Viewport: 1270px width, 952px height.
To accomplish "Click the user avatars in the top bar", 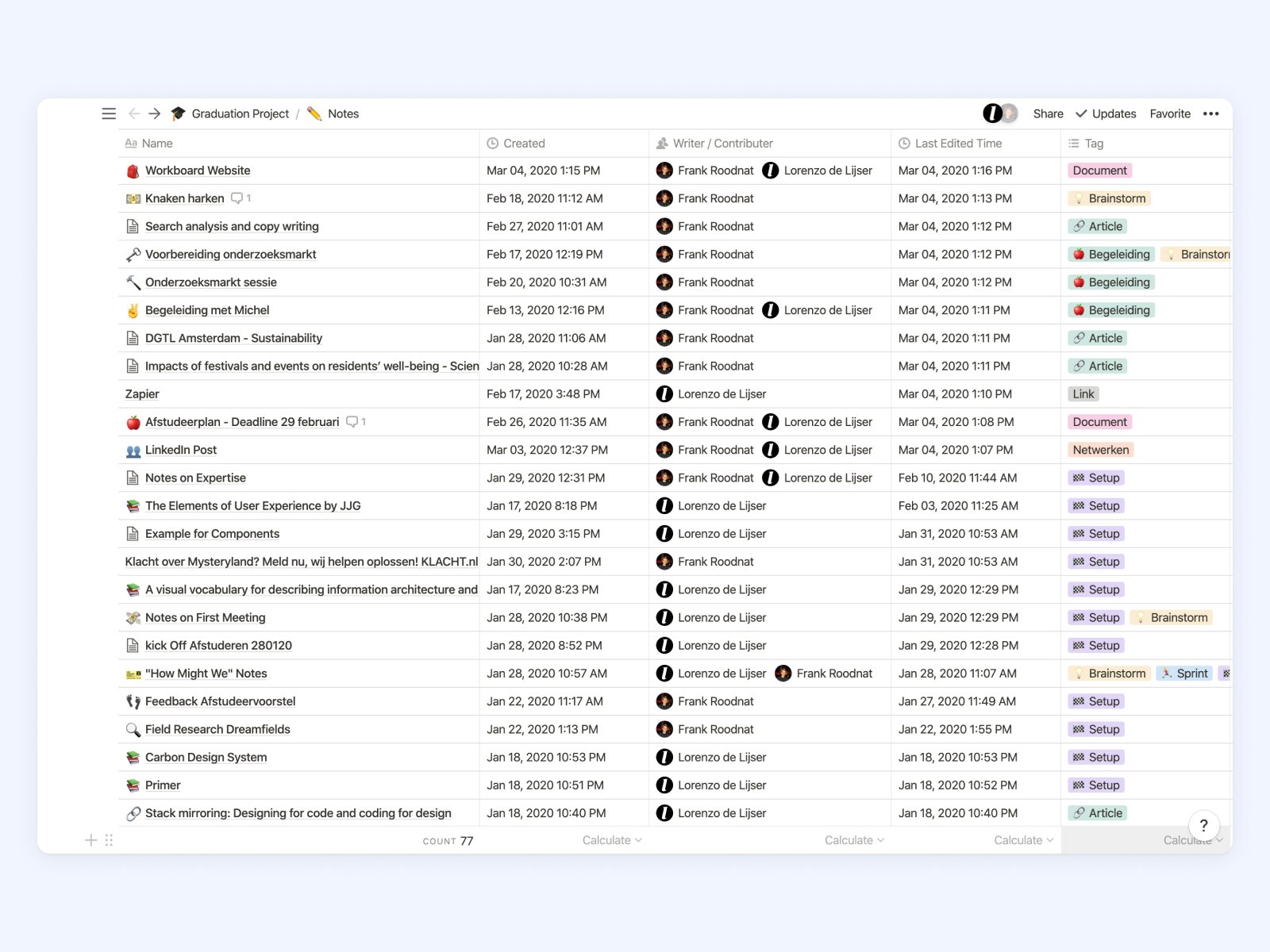I will pyautogui.click(x=1000, y=113).
